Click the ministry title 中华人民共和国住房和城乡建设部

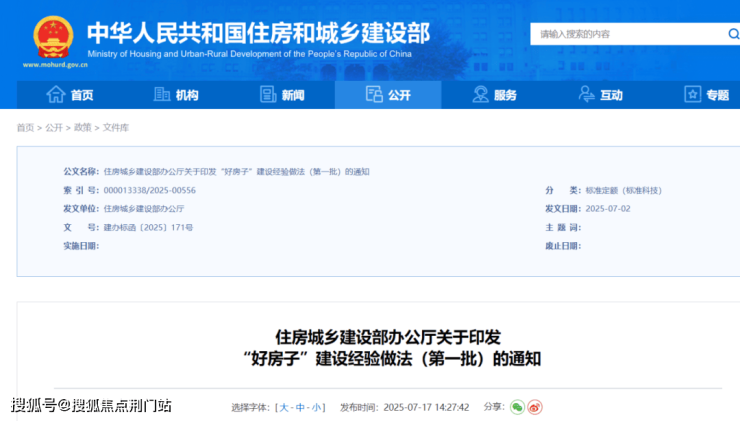259,33
